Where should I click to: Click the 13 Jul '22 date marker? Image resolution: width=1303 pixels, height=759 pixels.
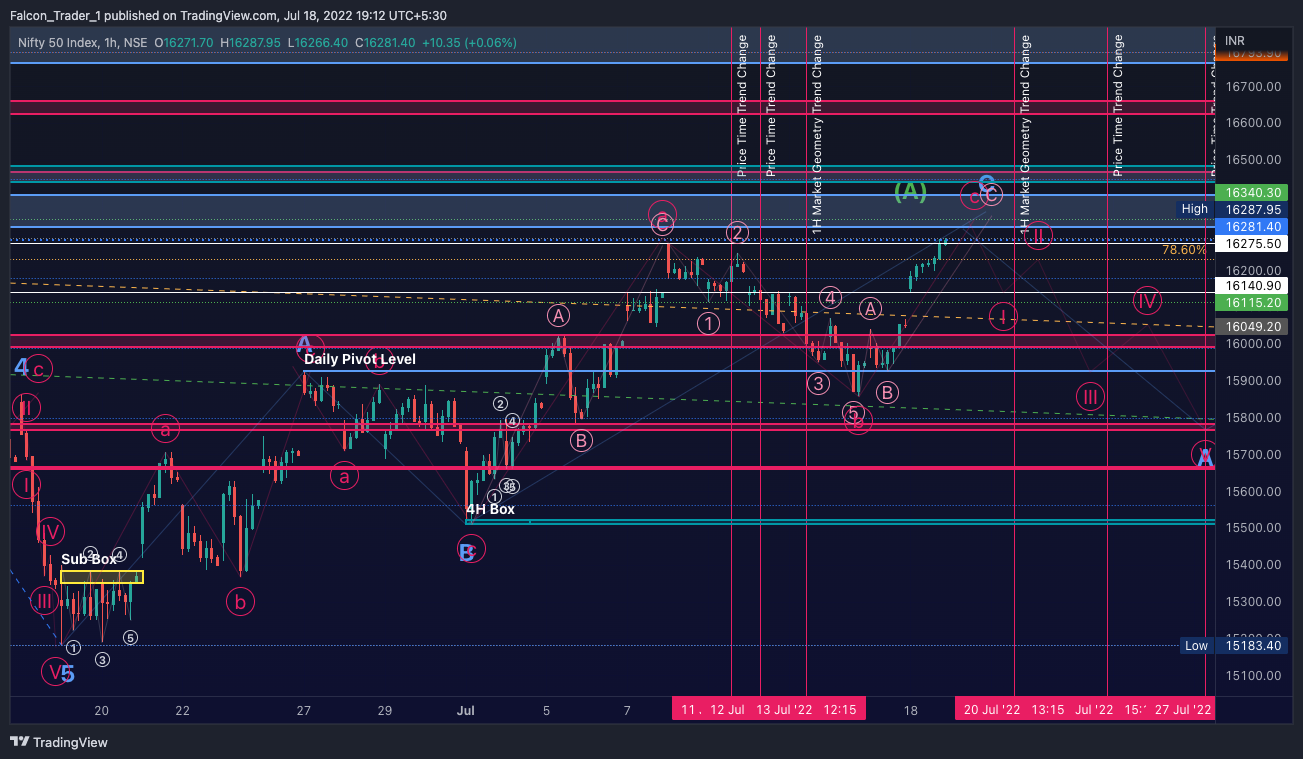[785, 710]
